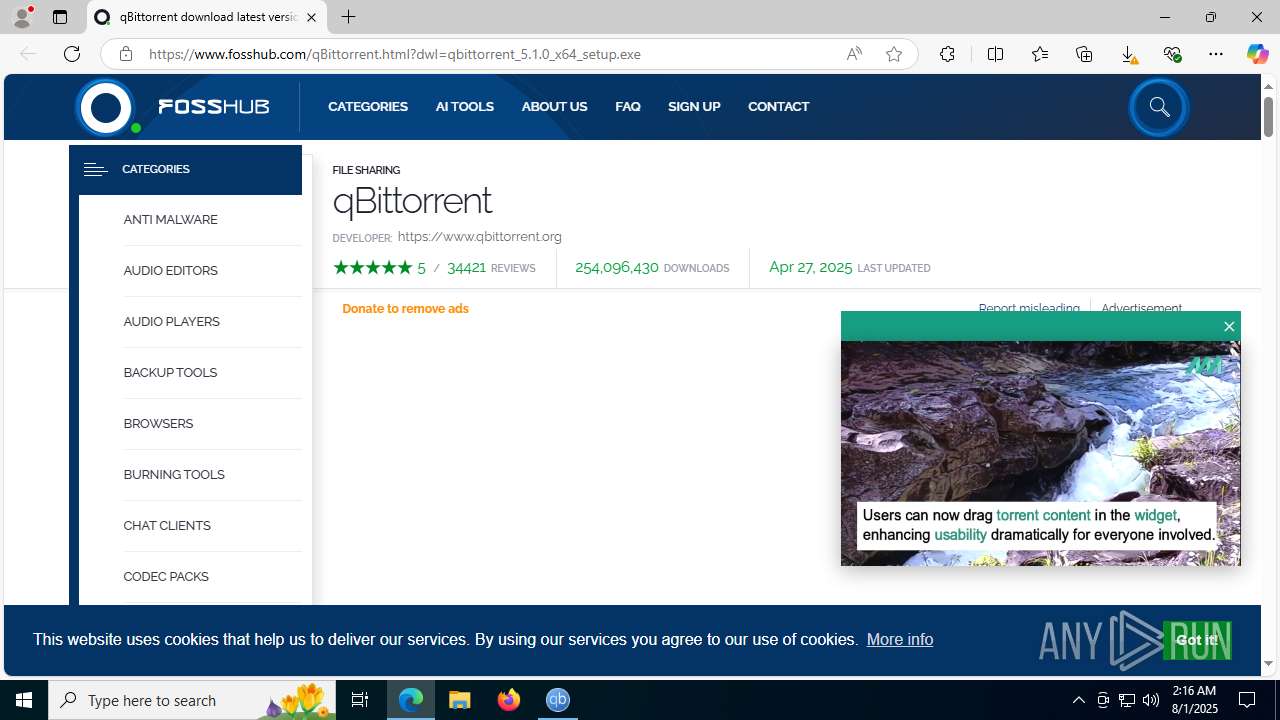
Task: Open the browser profile icon
Action: point(22,17)
